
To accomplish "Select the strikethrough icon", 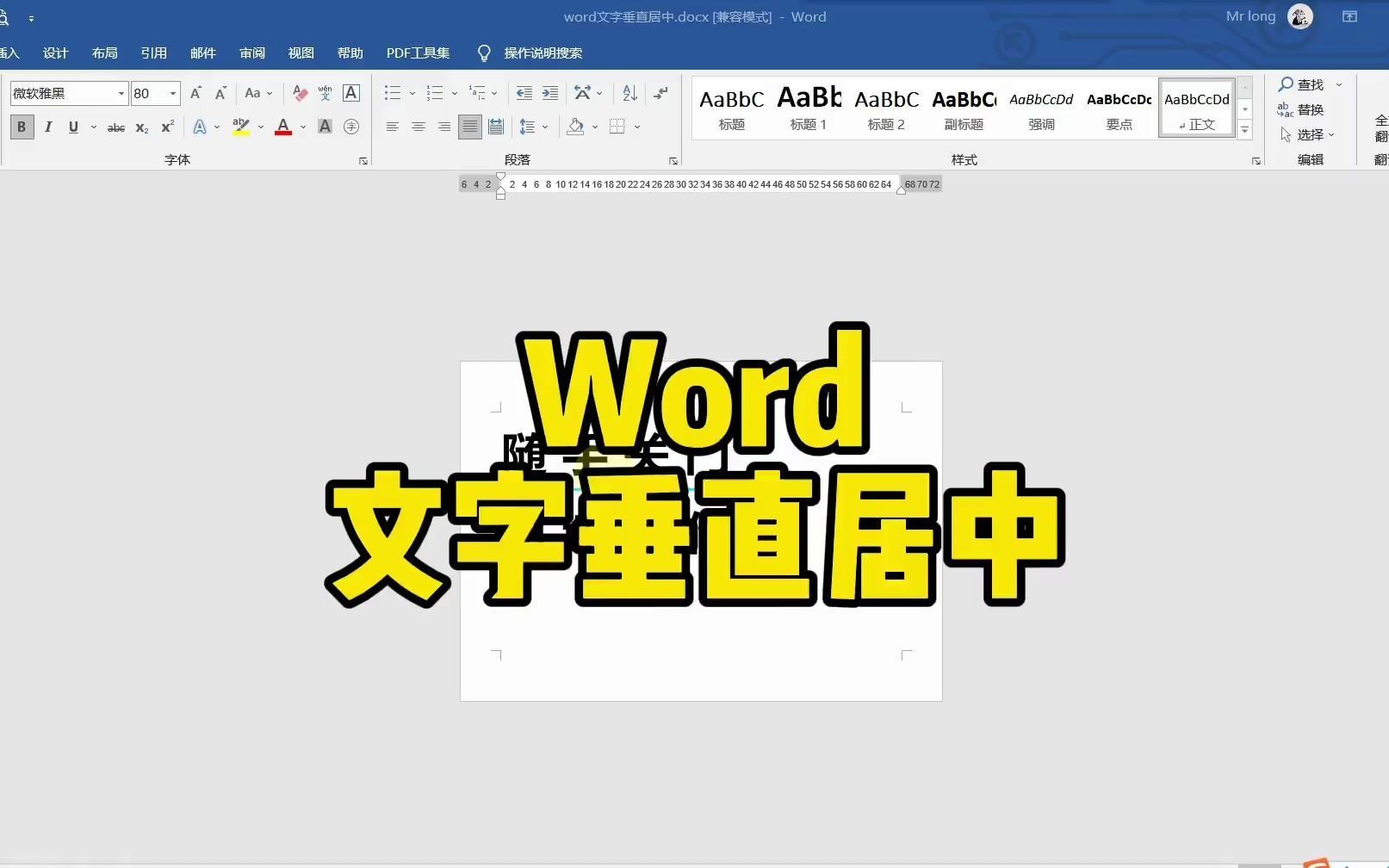I will coord(115,127).
